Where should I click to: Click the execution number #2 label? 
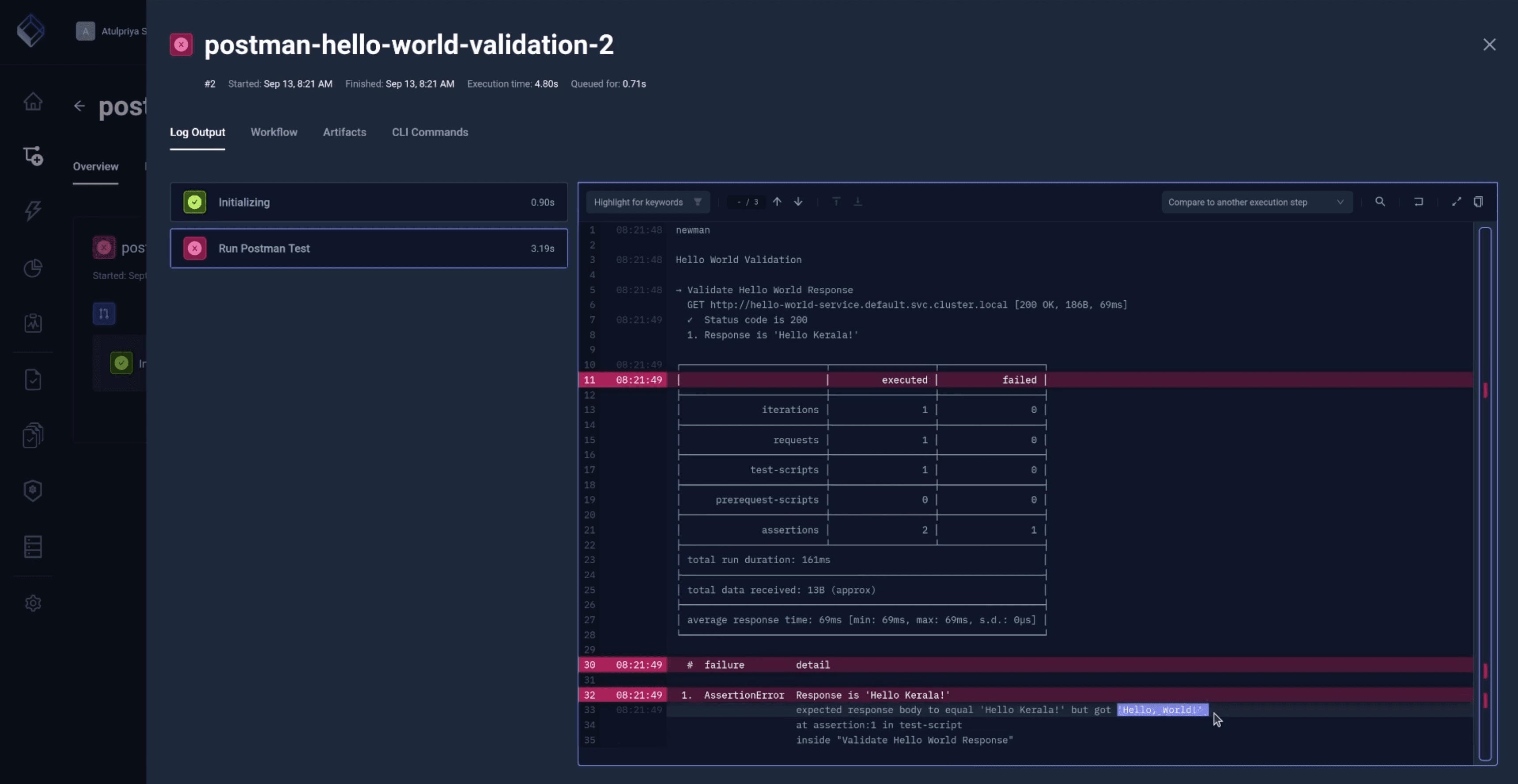tap(210, 83)
